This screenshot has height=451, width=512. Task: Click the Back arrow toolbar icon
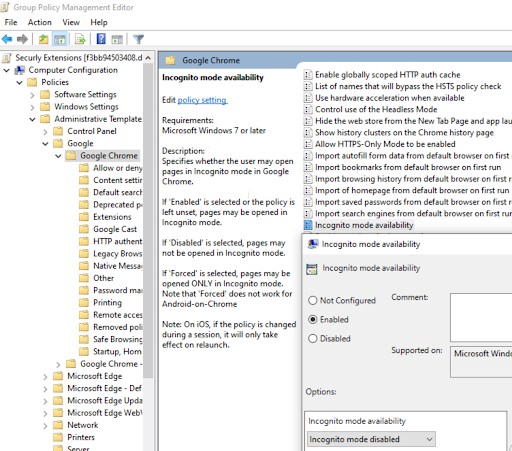[x=7, y=39]
